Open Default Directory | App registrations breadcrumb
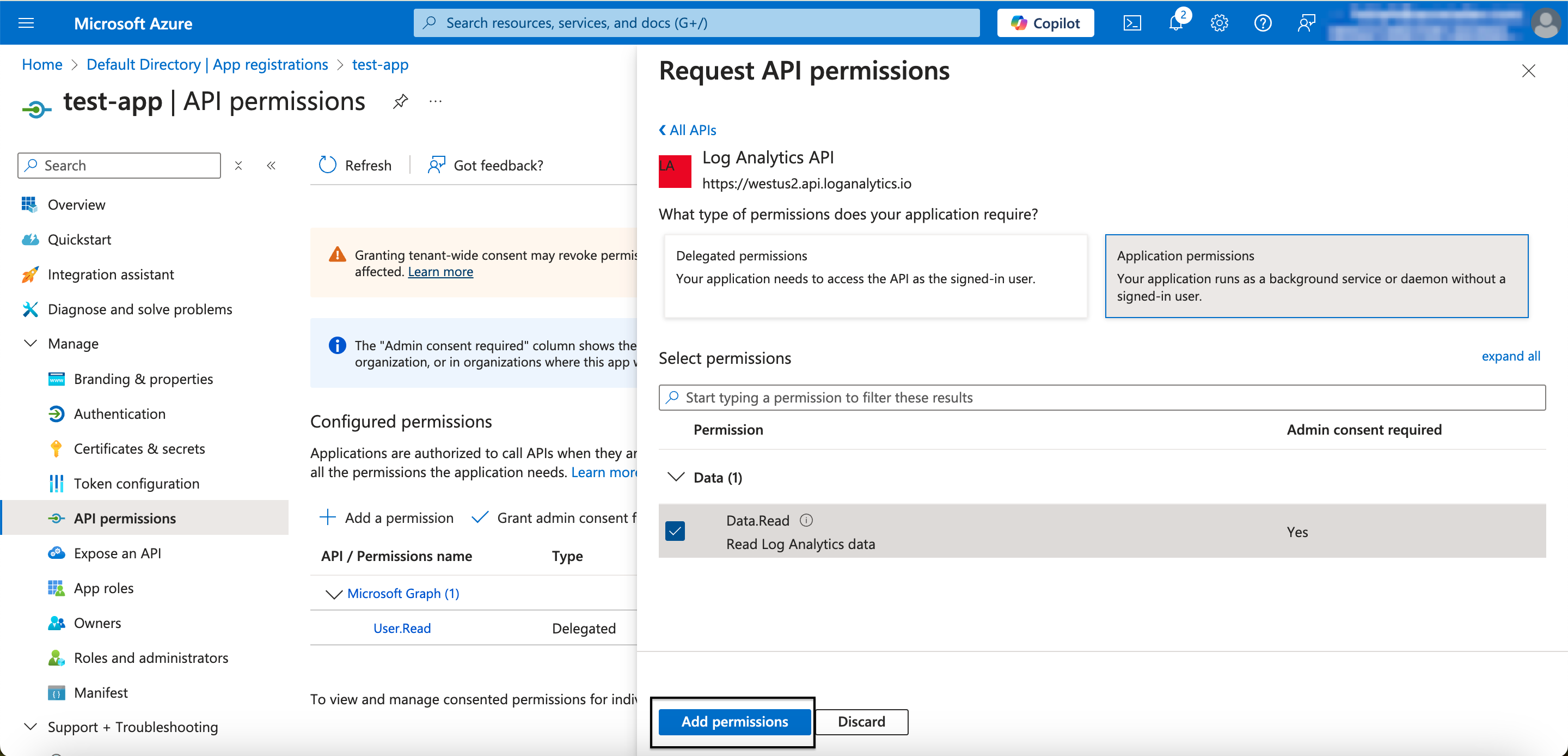This screenshot has height=756, width=1568. pyautogui.click(x=207, y=65)
